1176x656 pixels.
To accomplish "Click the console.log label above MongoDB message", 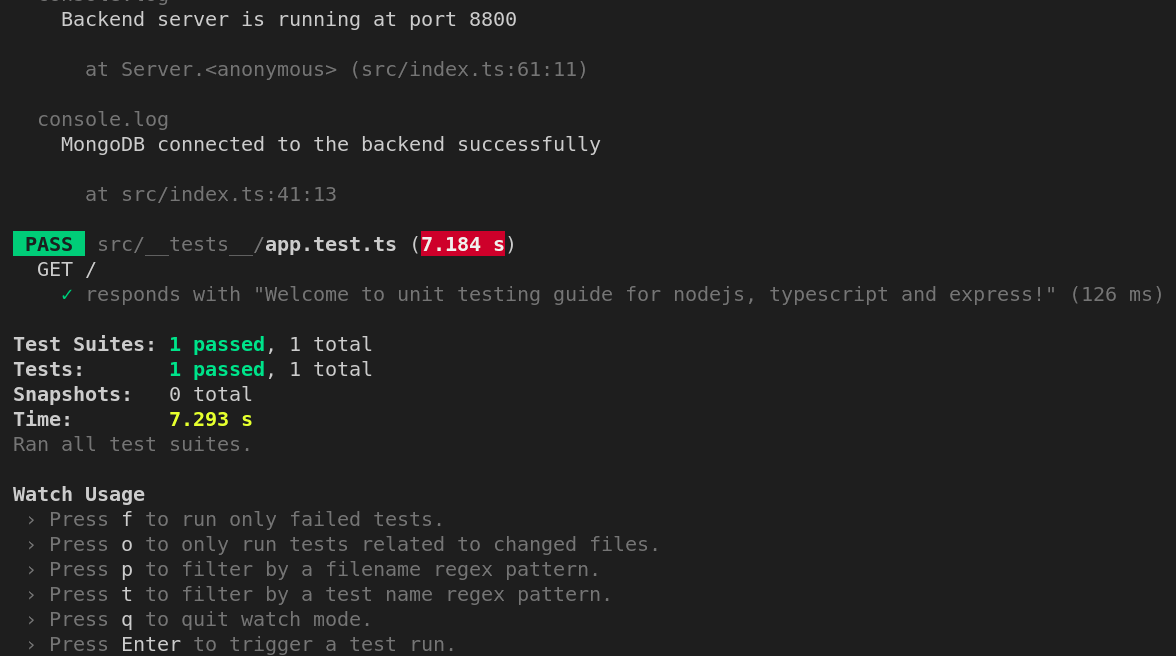I will [x=103, y=120].
